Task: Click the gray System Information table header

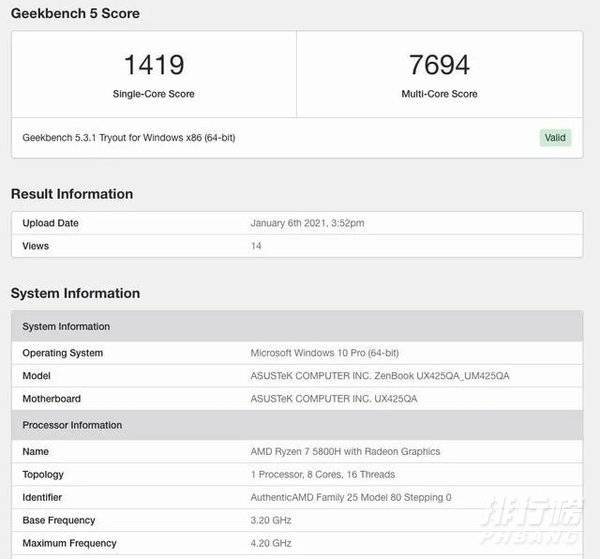Action: tap(297, 326)
